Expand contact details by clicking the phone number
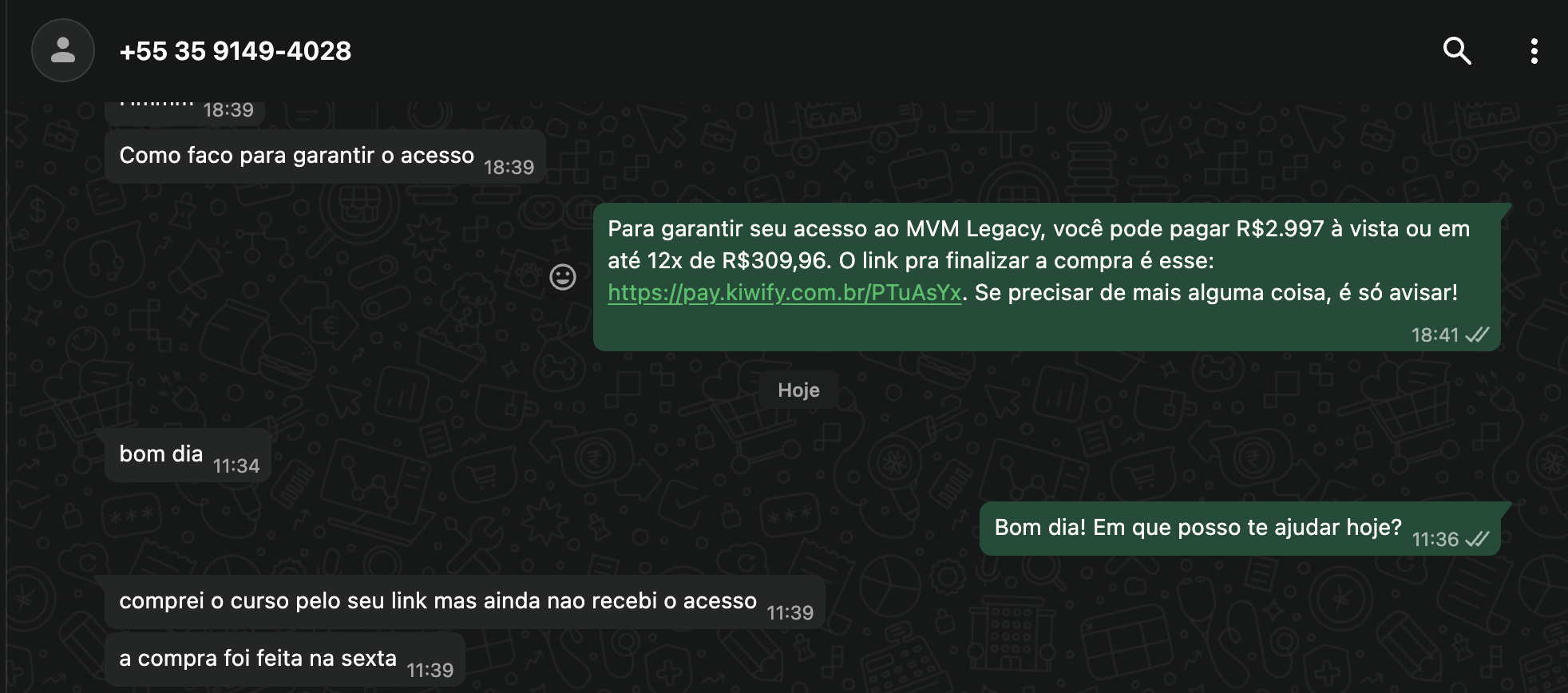This screenshot has height=693, width=1568. (235, 50)
